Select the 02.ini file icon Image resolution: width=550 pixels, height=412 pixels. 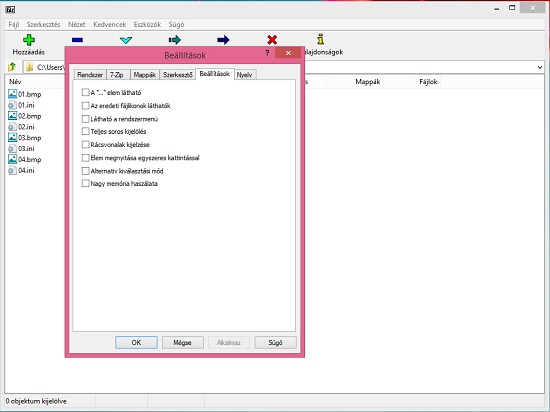12,127
